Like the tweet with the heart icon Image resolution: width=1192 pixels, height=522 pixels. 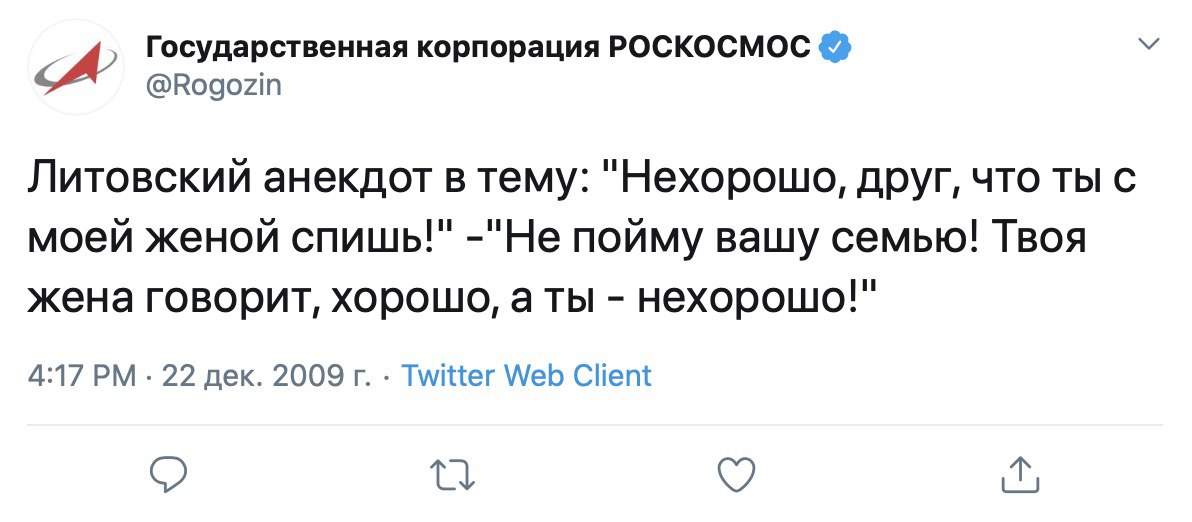pos(737,475)
